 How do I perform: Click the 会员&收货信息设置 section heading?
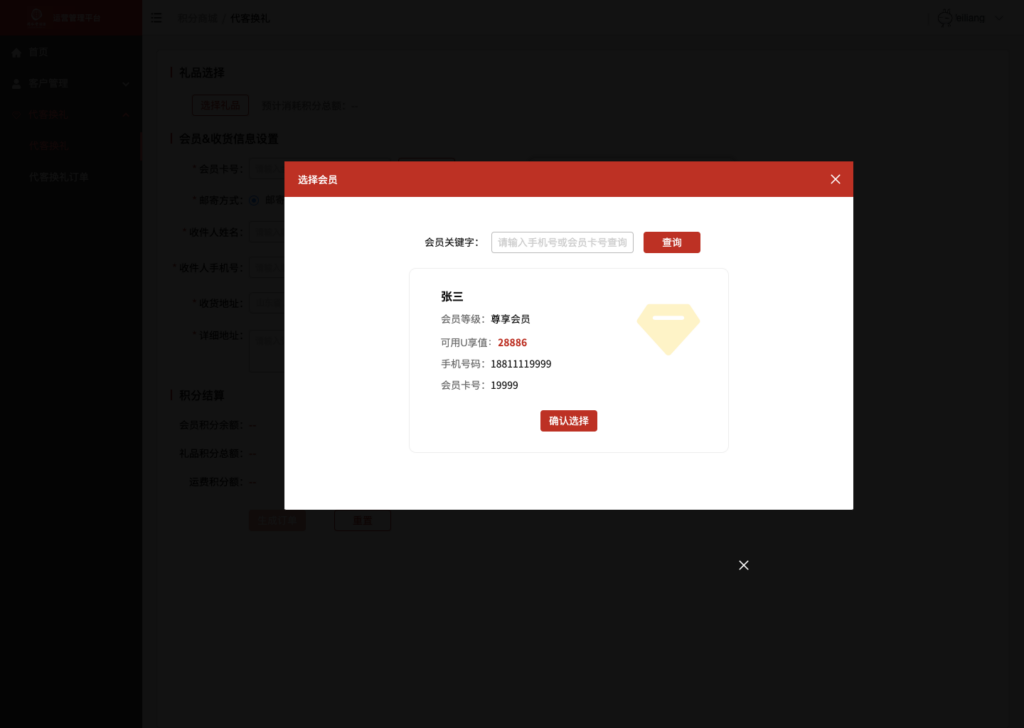(229, 139)
